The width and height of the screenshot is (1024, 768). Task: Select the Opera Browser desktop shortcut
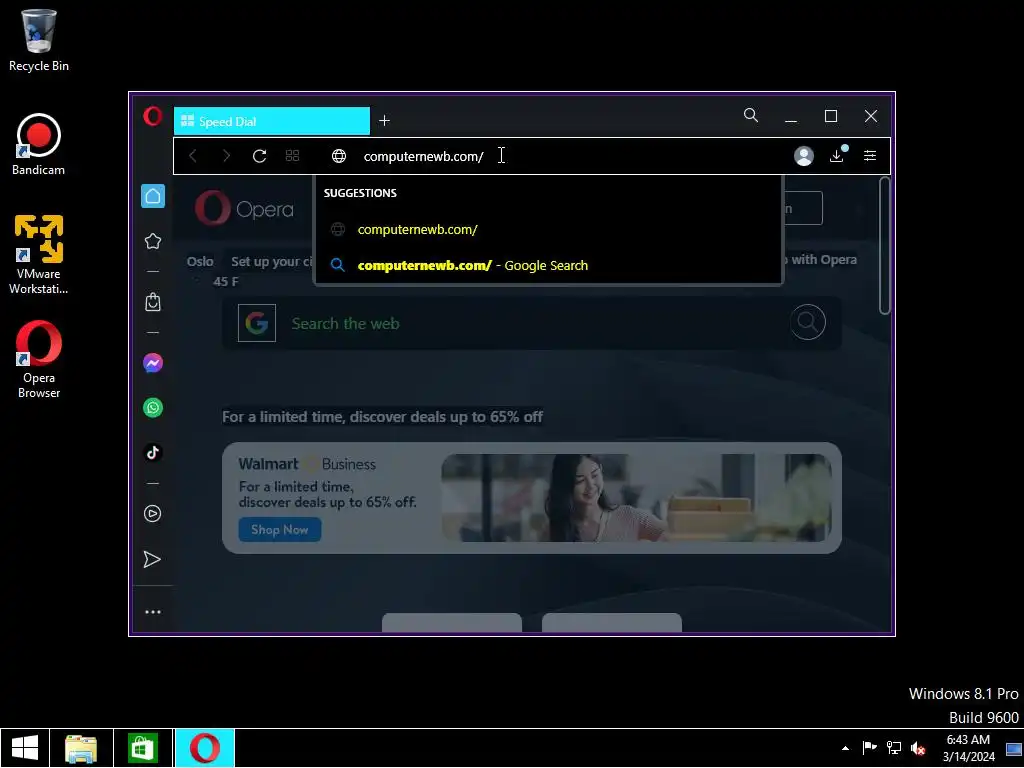[x=39, y=359]
